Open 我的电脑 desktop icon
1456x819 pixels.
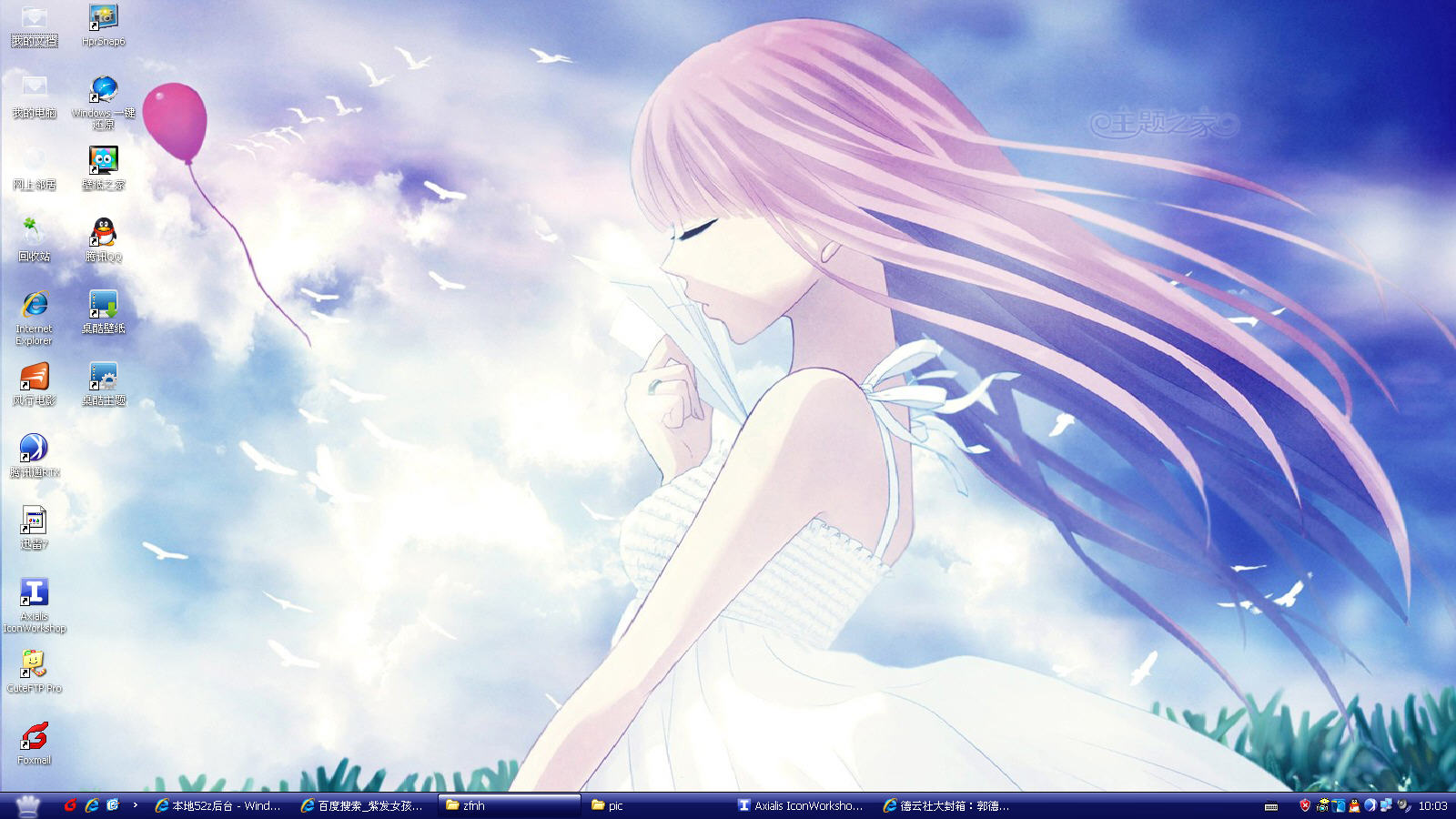(34, 97)
